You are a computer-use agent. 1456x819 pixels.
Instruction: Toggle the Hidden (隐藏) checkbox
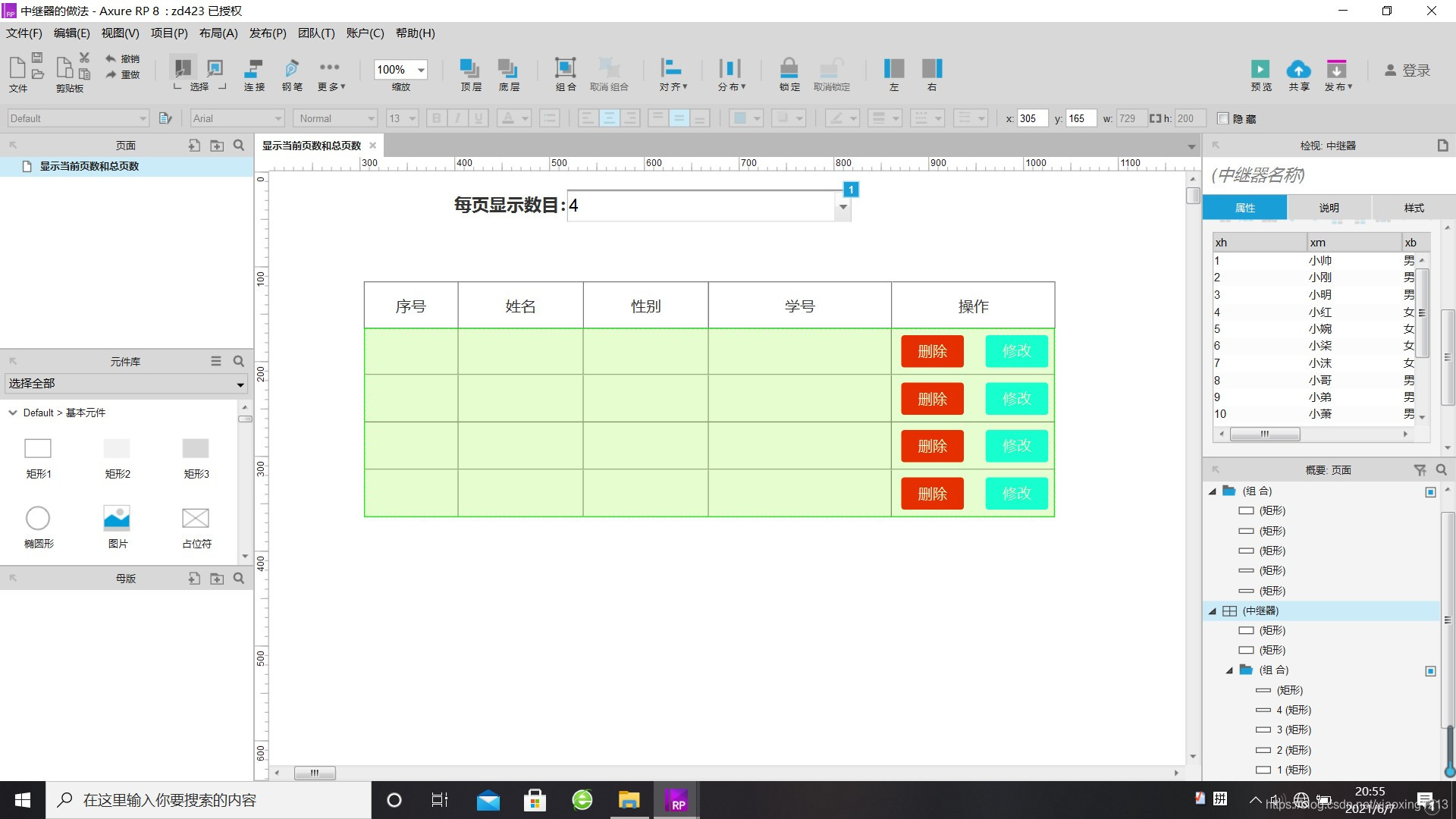click(x=1222, y=118)
